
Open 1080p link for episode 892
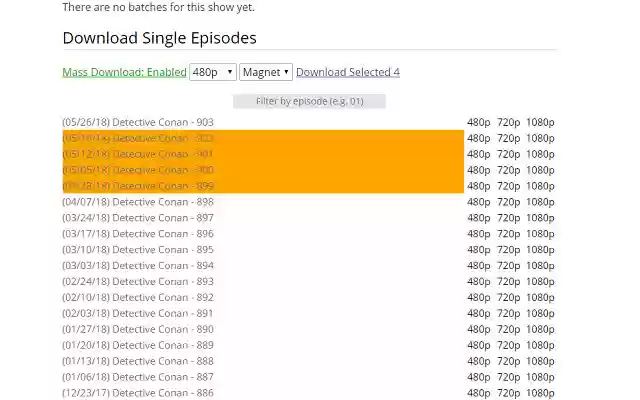pos(540,298)
